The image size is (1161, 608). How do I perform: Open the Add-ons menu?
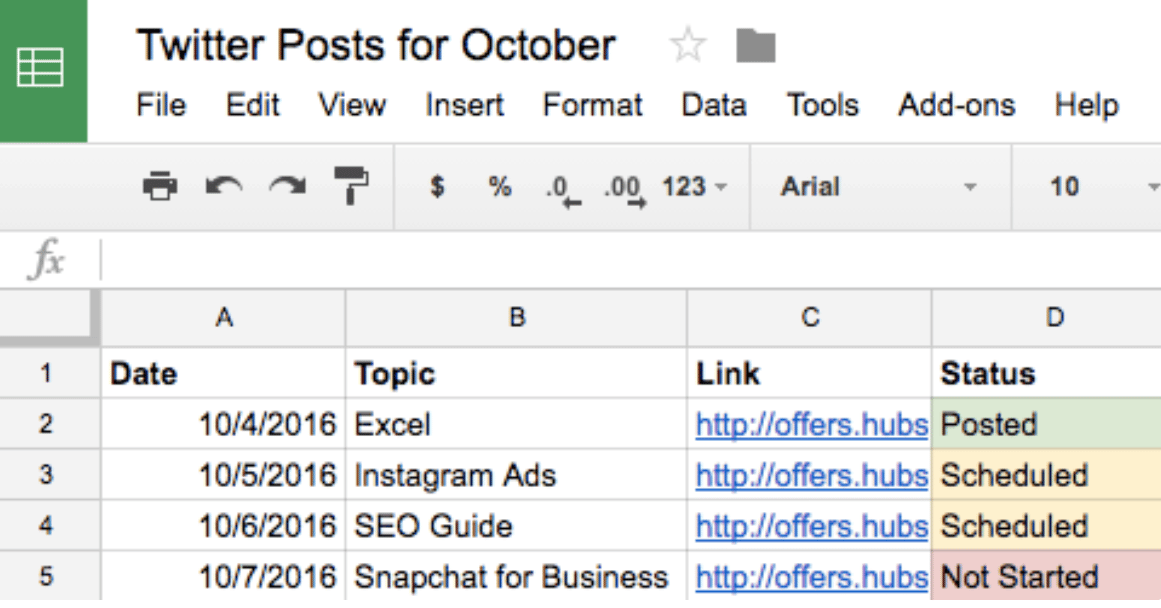click(x=956, y=104)
